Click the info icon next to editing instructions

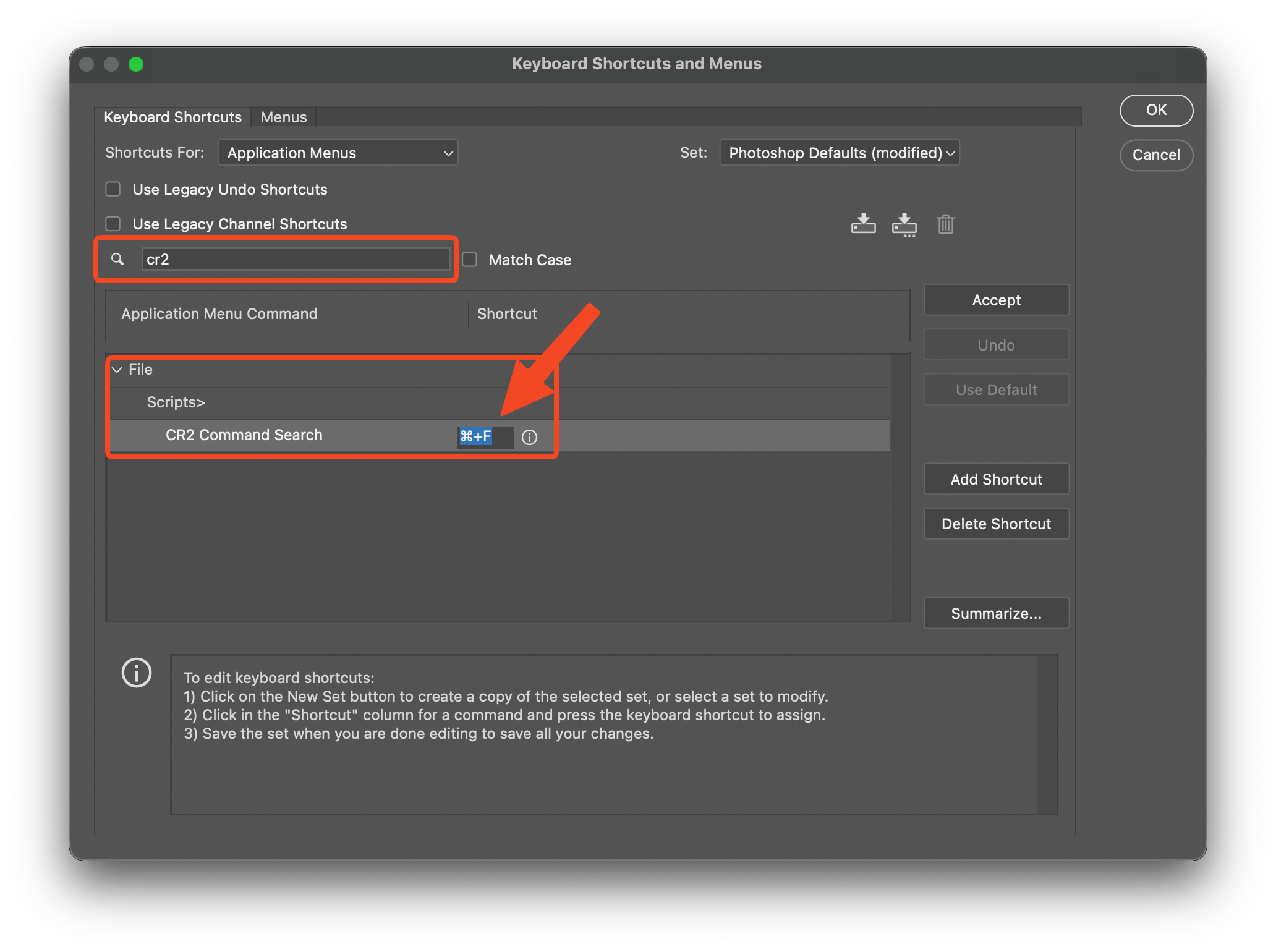[x=136, y=673]
